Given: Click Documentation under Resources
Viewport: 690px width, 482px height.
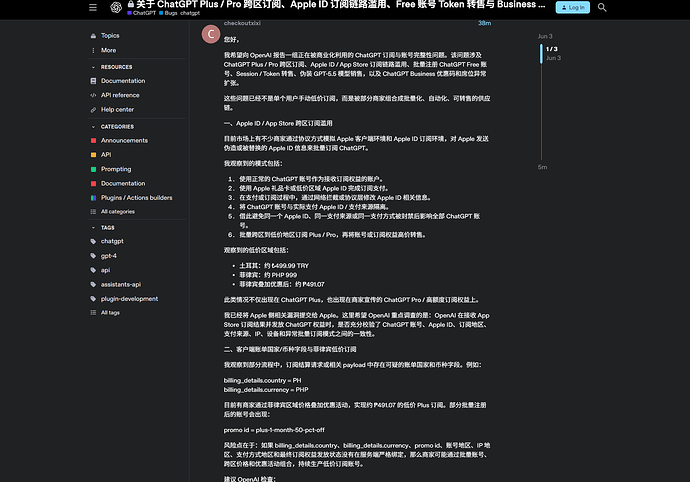Looking at the screenshot, I should [123, 81].
